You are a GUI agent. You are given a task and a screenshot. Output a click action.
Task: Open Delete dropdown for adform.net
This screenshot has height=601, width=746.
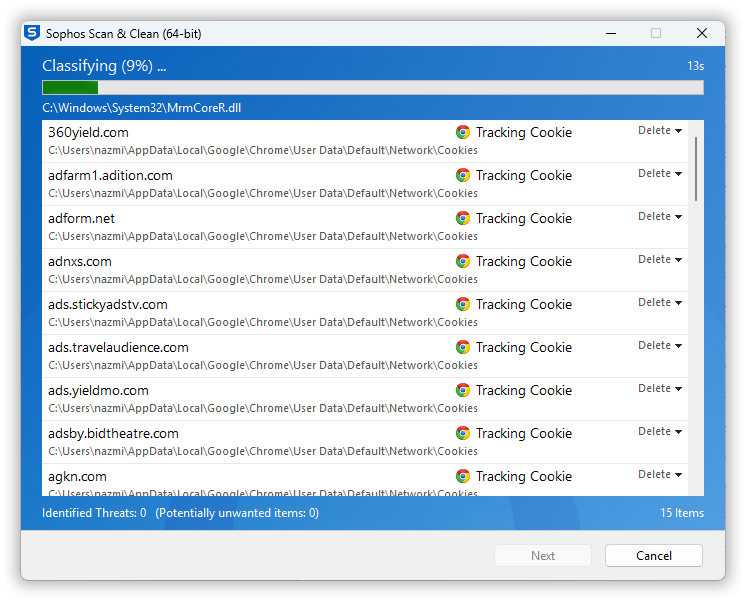click(660, 217)
